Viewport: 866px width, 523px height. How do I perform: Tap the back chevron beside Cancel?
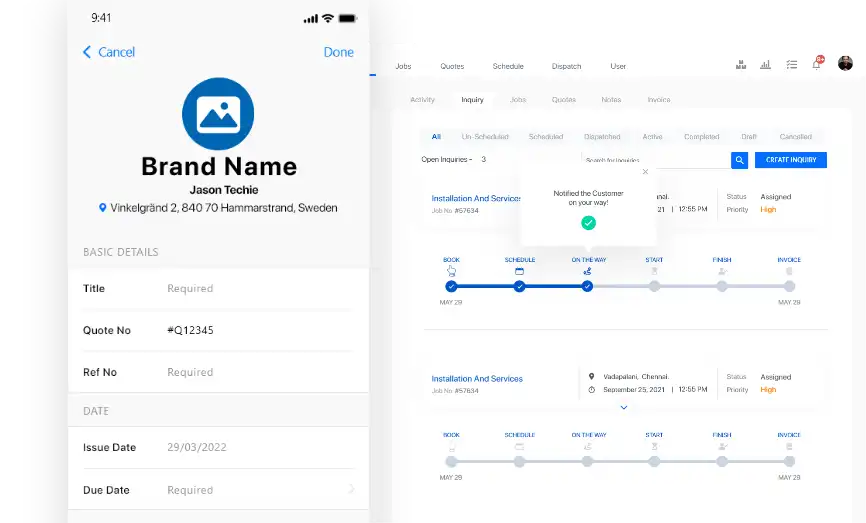(87, 52)
